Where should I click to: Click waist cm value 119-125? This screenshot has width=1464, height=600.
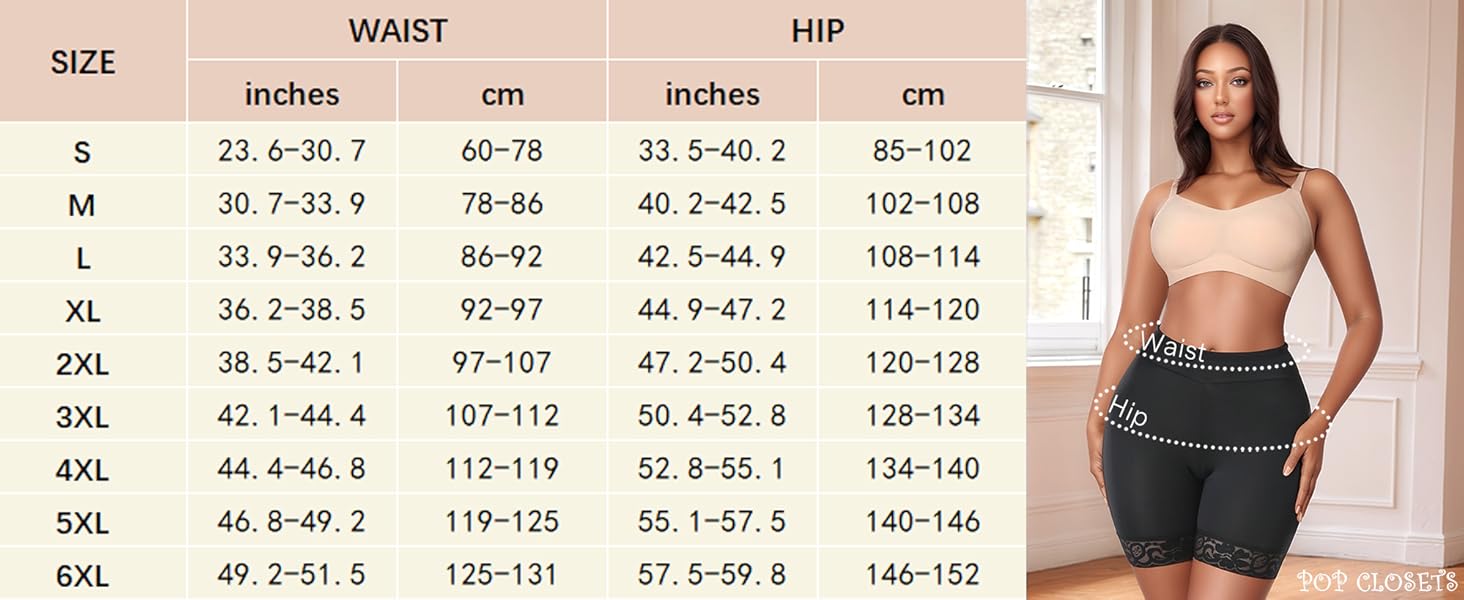[502, 522]
